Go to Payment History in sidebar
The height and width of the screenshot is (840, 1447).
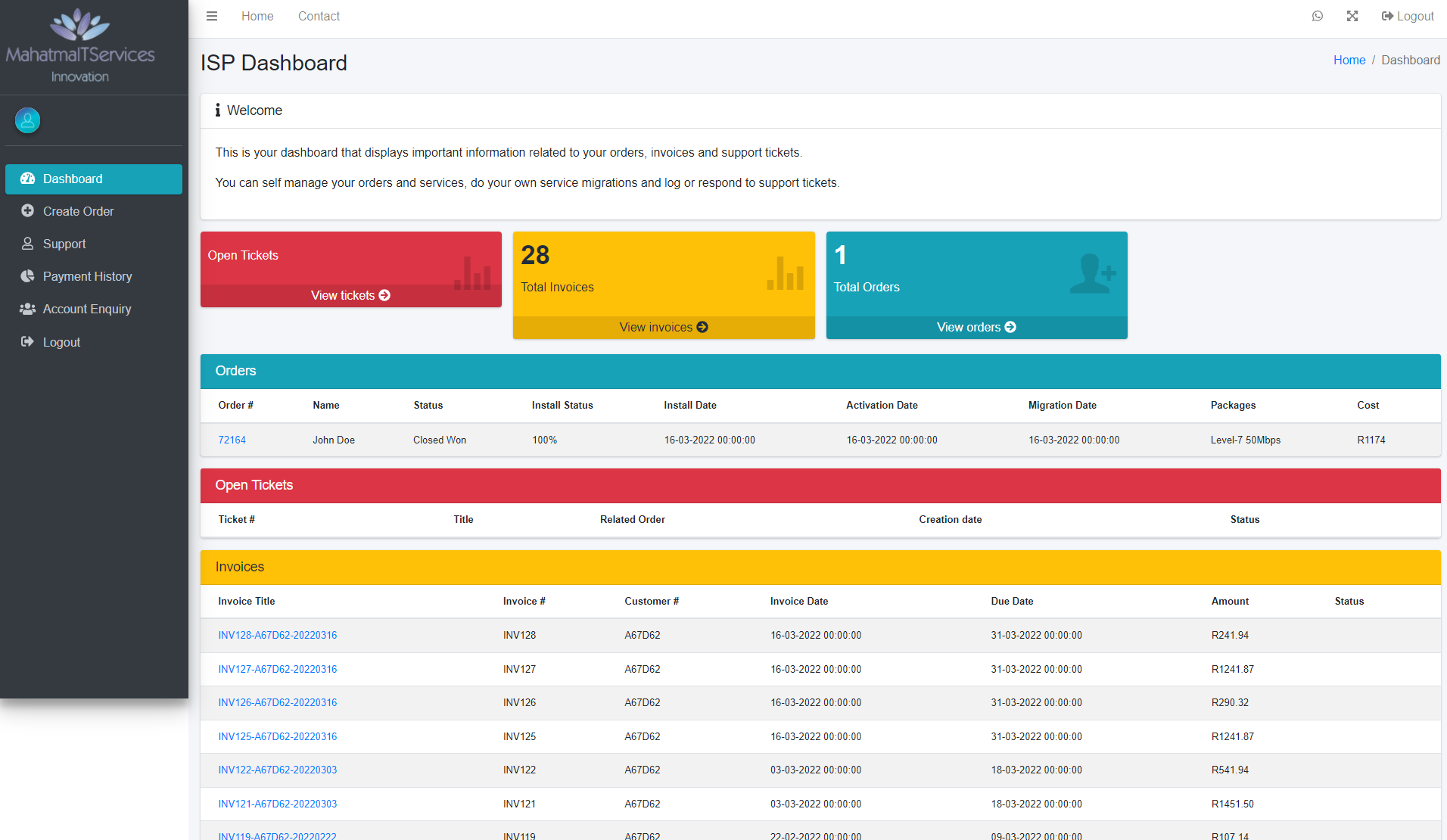pos(87,276)
